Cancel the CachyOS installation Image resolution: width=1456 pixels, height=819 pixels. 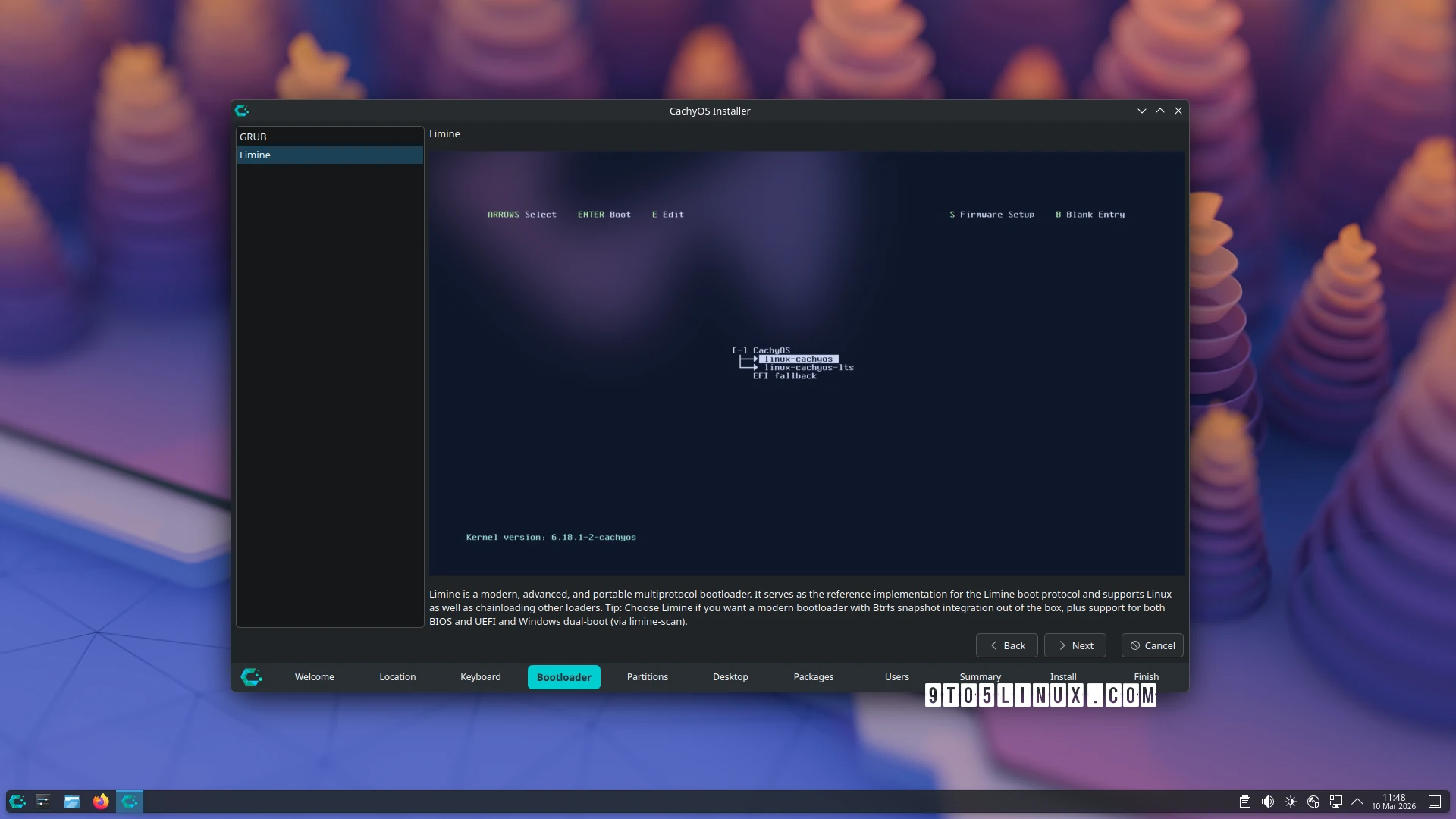pyautogui.click(x=1151, y=645)
